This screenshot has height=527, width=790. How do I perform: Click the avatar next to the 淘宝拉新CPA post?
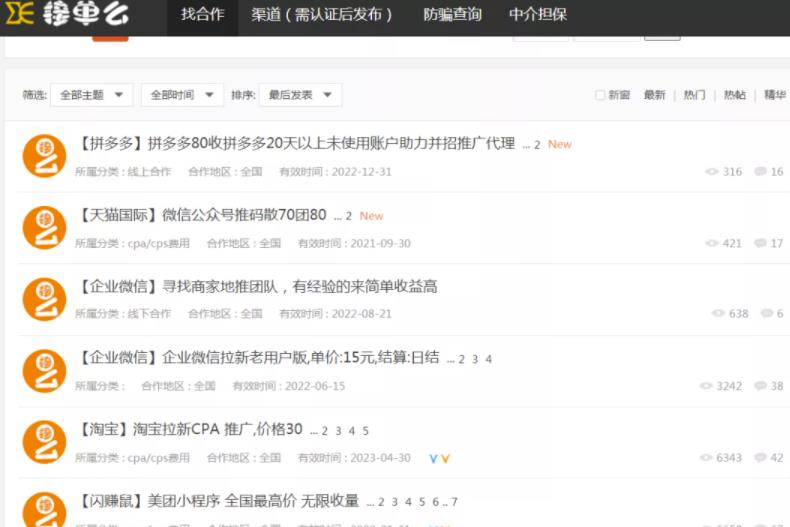(44, 442)
